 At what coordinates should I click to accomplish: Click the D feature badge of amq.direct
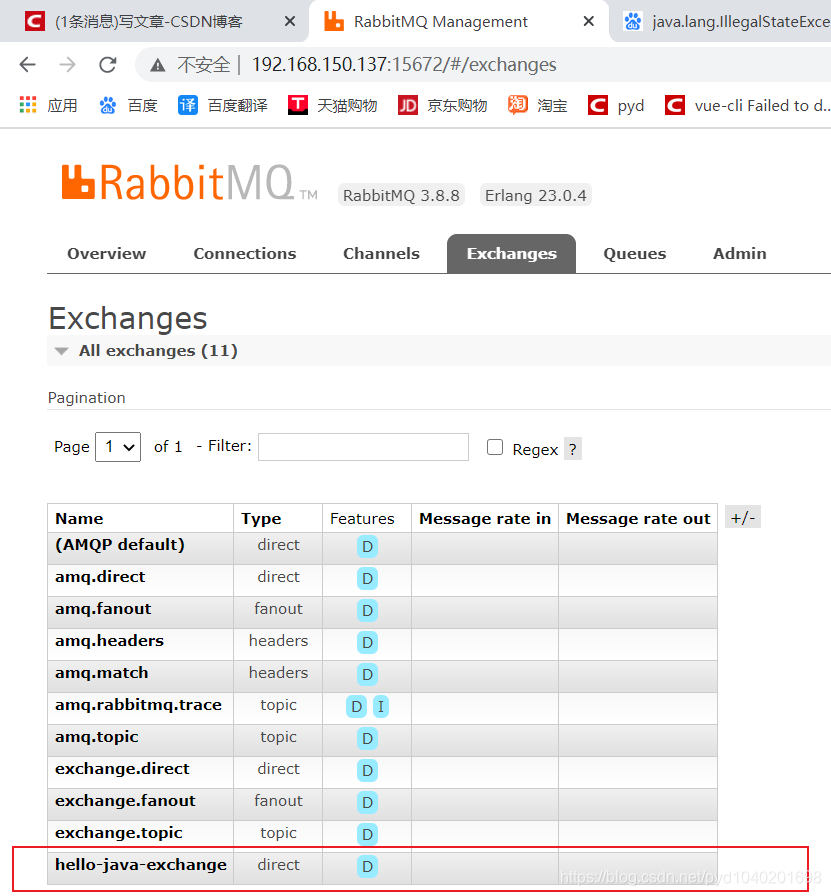[x=367, y=579]
